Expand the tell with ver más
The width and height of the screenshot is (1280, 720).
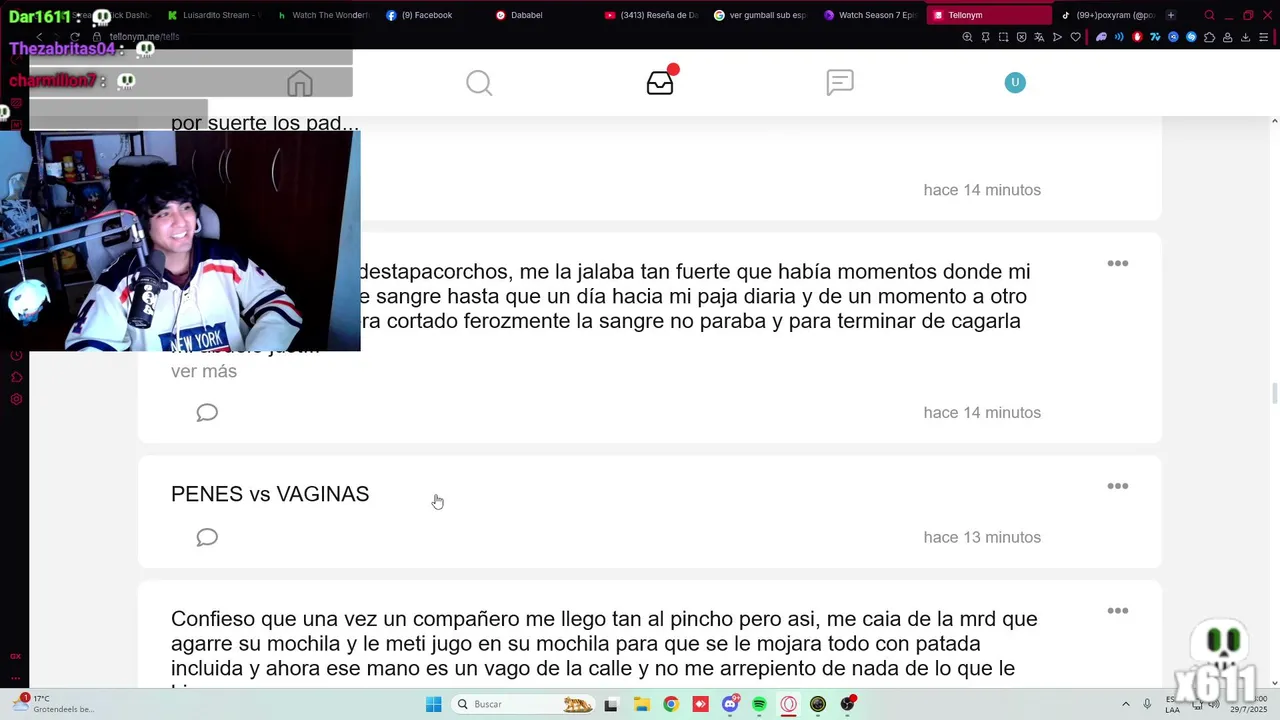[204, 371]
